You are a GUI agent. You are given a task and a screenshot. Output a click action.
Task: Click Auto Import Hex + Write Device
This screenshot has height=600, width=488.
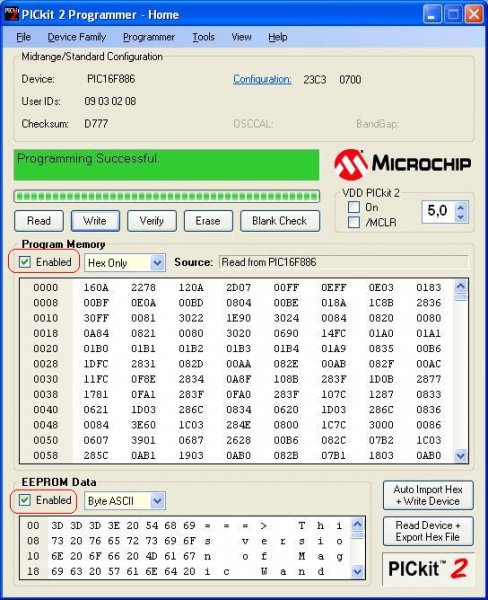point(428,495)
